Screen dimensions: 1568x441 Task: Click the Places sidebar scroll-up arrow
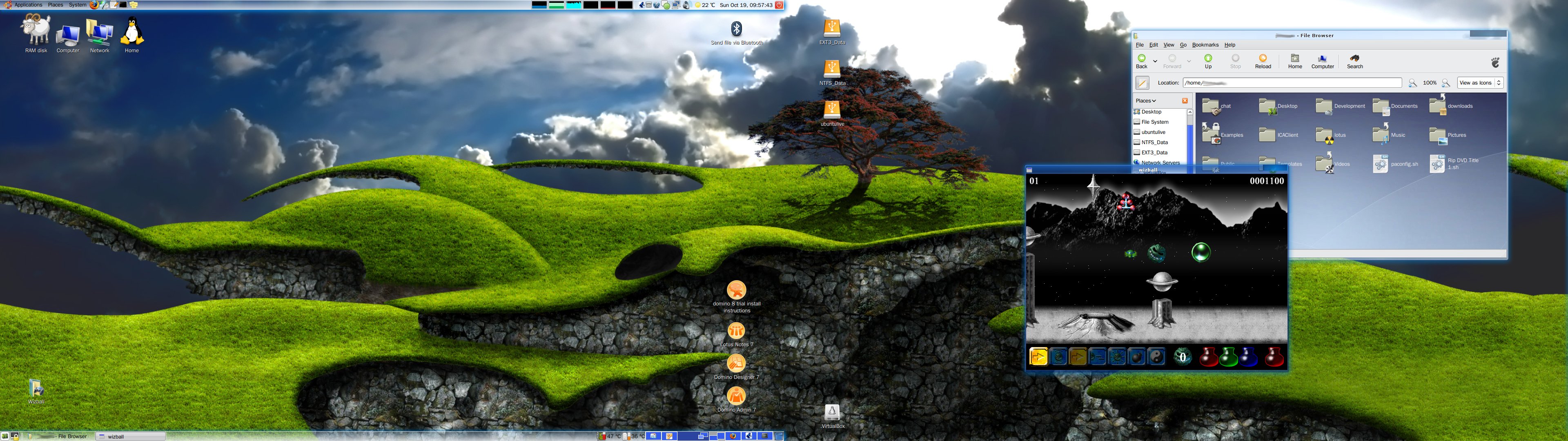[x=1189, y=112]
